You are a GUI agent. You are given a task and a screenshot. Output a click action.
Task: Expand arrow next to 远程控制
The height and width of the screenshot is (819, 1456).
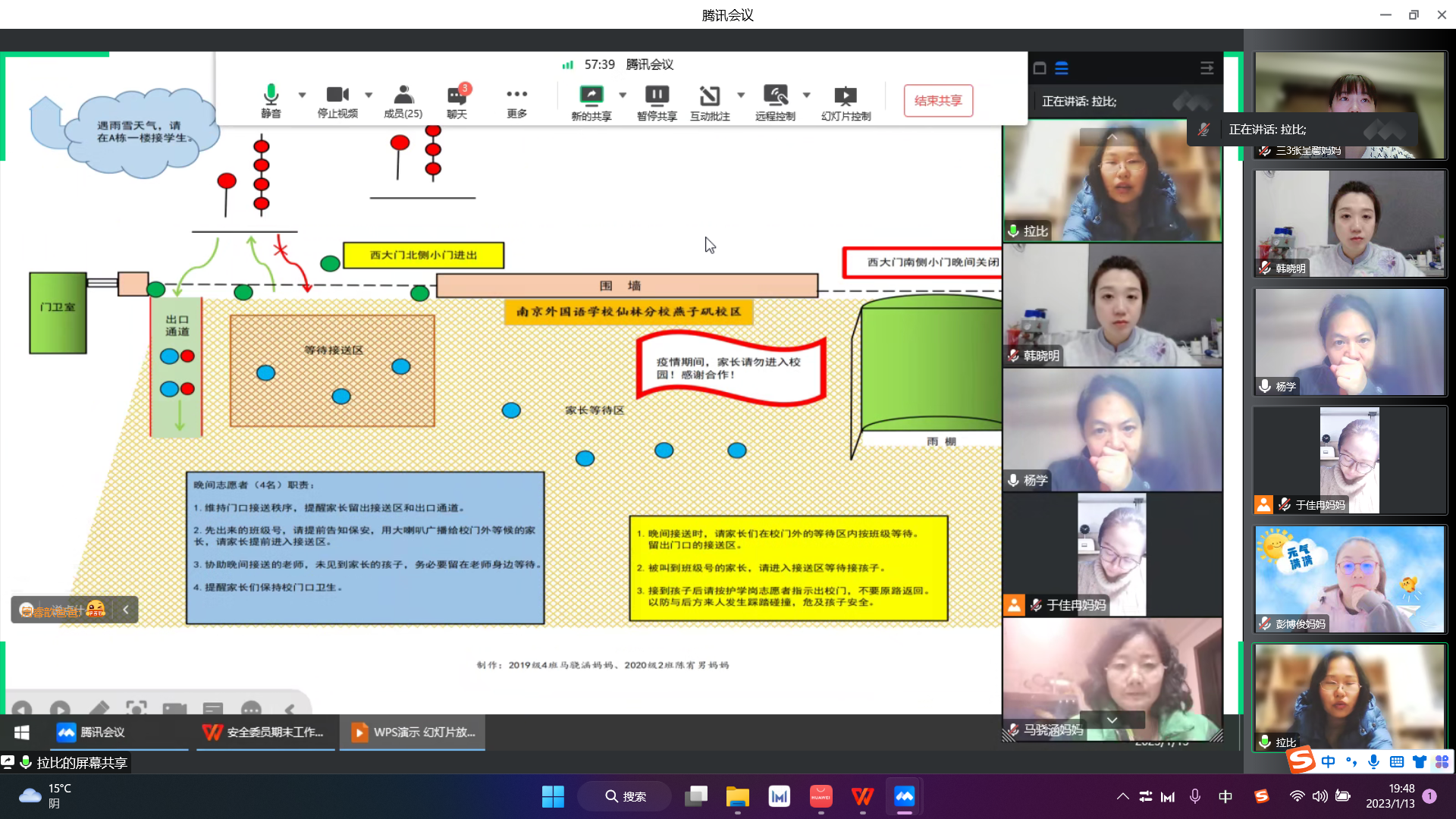[807, 95]
